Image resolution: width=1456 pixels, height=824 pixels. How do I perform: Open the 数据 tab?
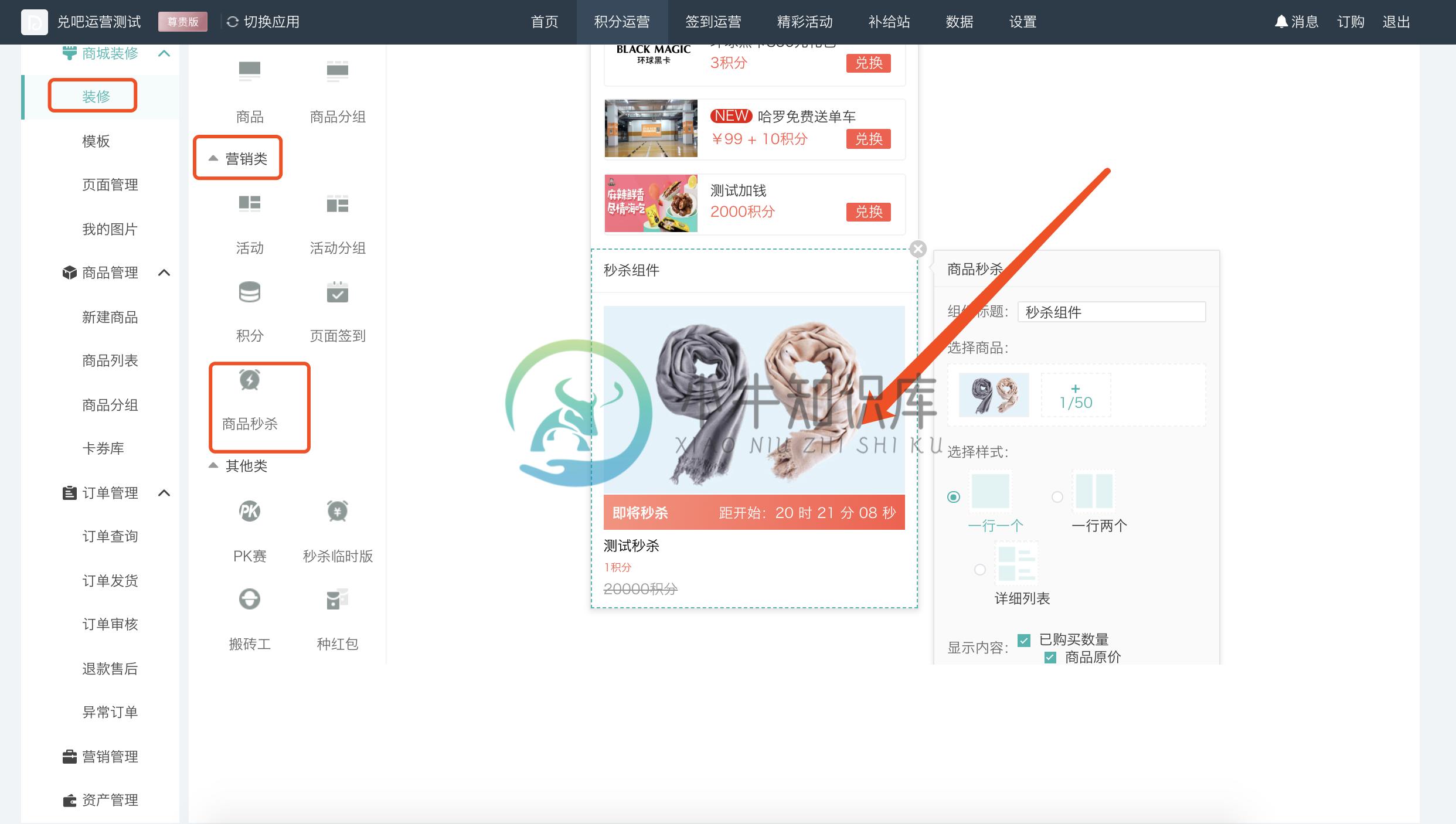[960, 22]
